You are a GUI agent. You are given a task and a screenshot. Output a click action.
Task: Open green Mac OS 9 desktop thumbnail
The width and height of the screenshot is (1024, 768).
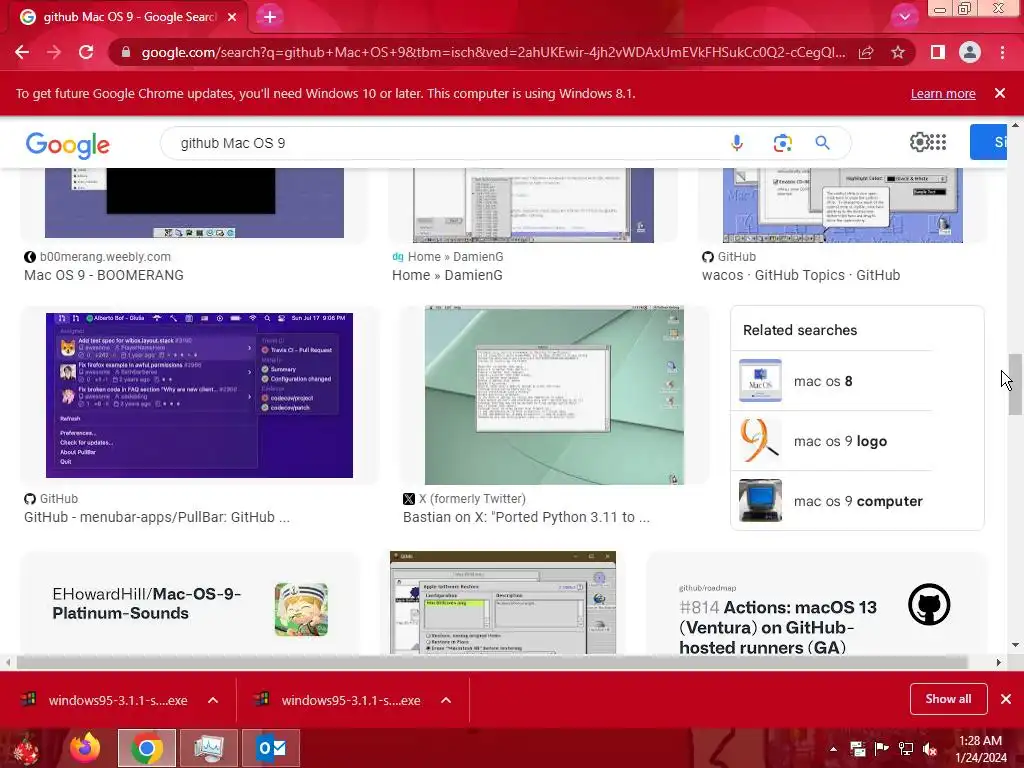554,395
